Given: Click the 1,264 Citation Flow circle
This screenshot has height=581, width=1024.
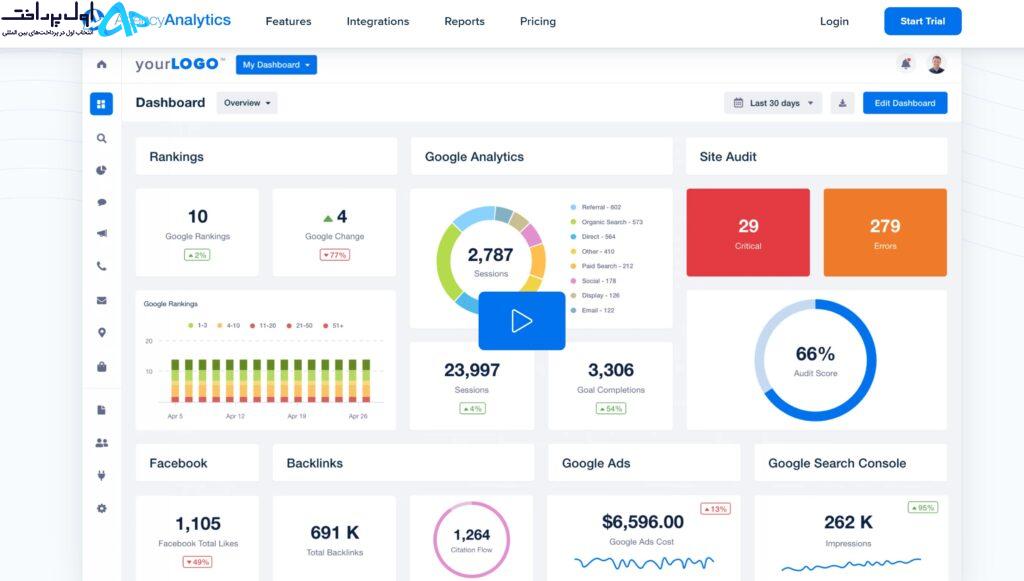Looking at the screenshot, I should 472,539.
